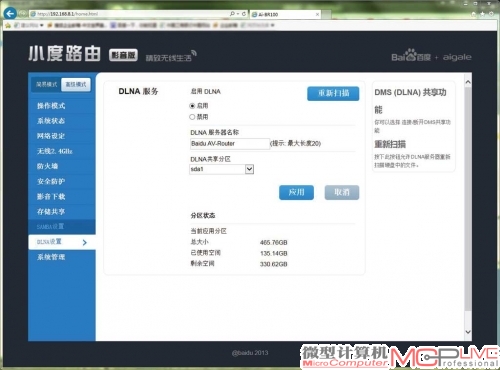Click the 330.62GB remaining space value
The height and width of the screenshot is (370, 500).
click(274, 264)
